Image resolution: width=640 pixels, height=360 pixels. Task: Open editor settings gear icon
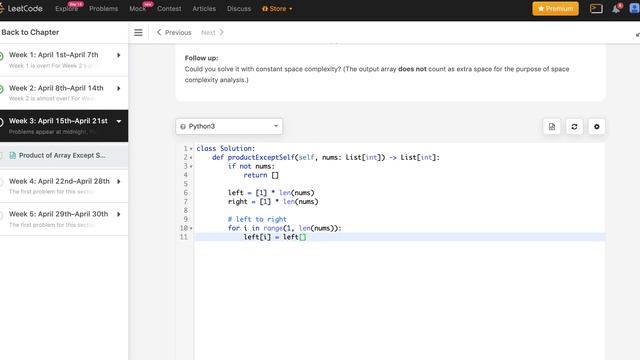[597, 127]
